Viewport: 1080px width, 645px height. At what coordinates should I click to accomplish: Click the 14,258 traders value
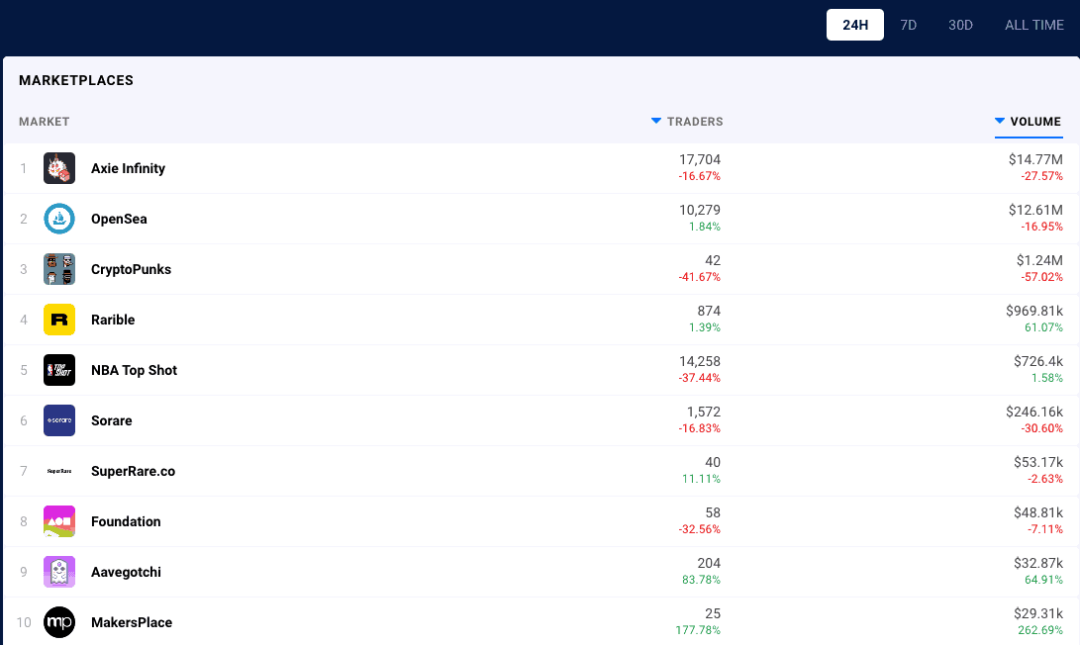coord(700,361)
